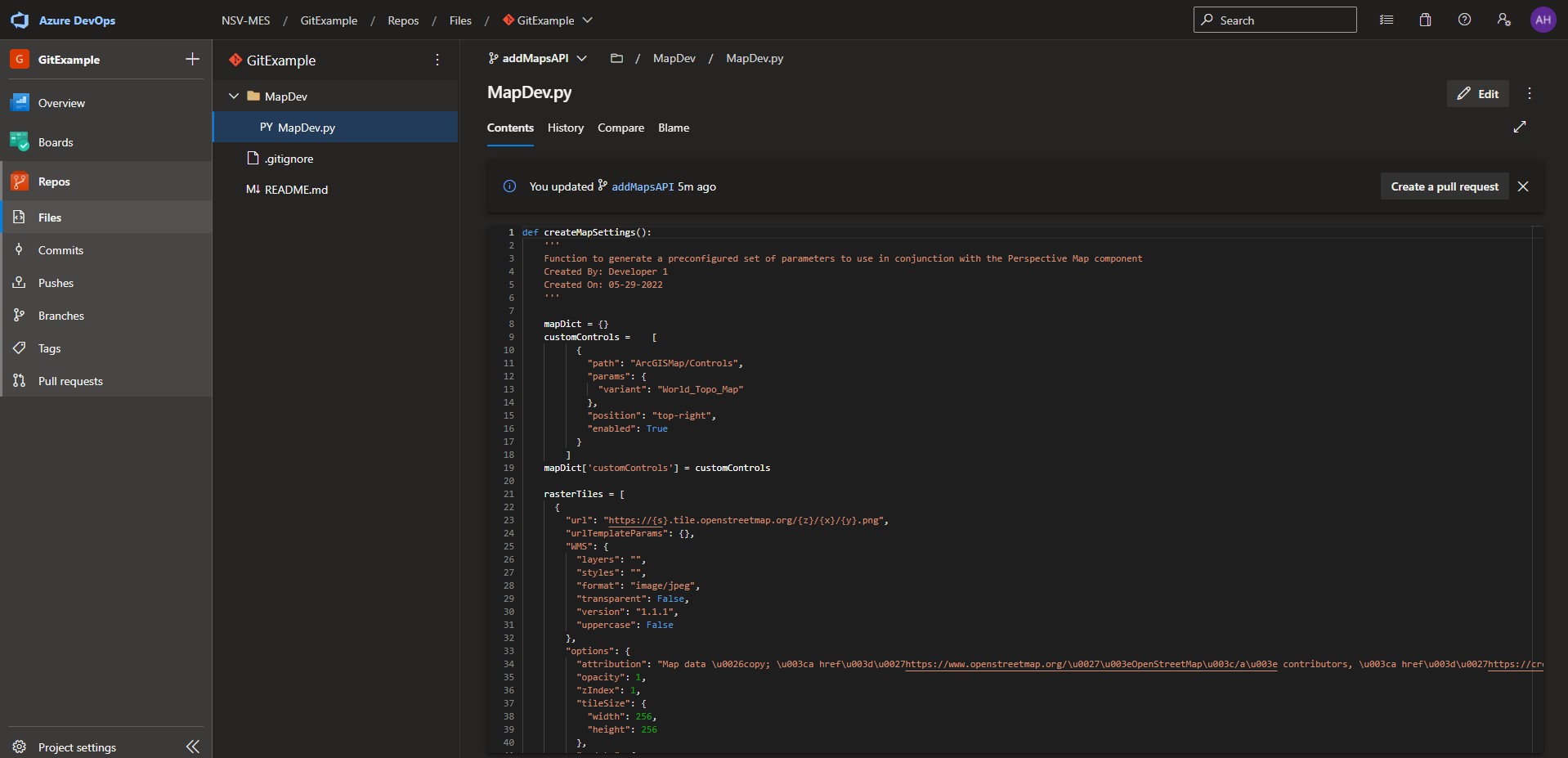This screenshot has height=758, width=1568.
Task: Click GitExample project in the top breadcrumb
Action: point(329,20)
